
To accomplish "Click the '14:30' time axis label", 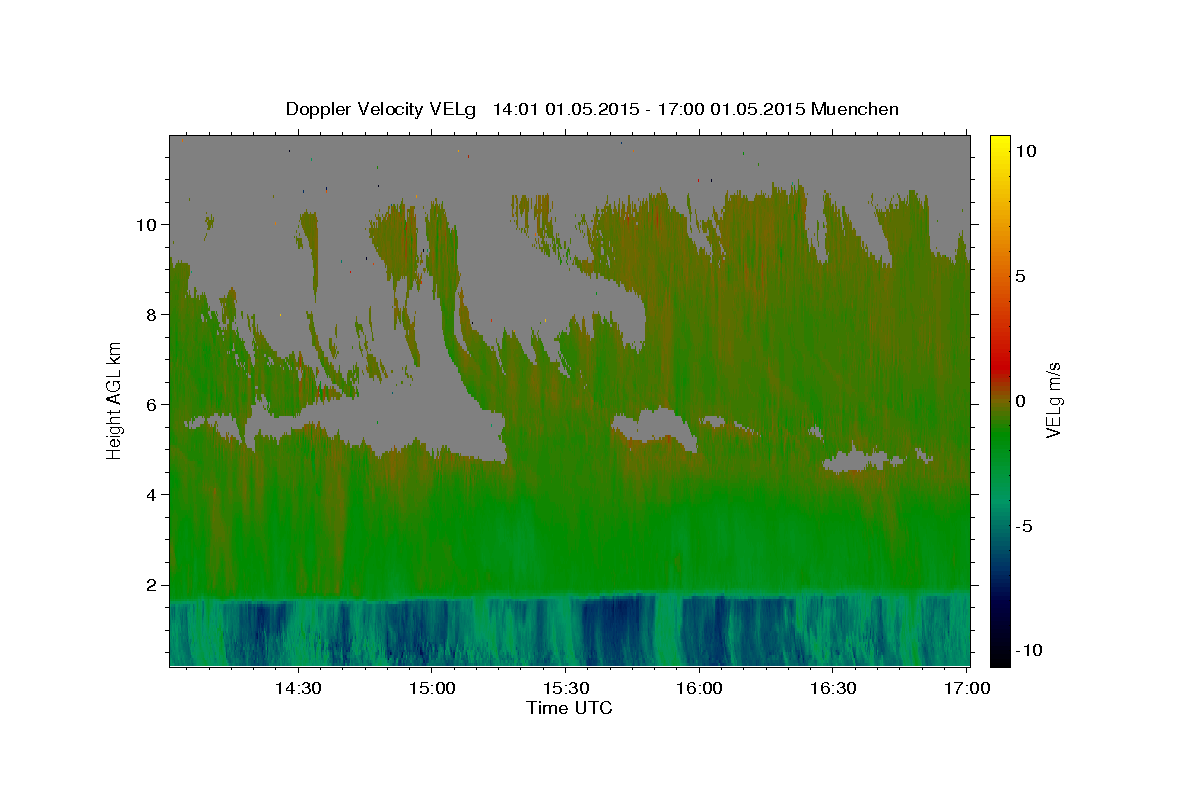I will coord(298,688).
